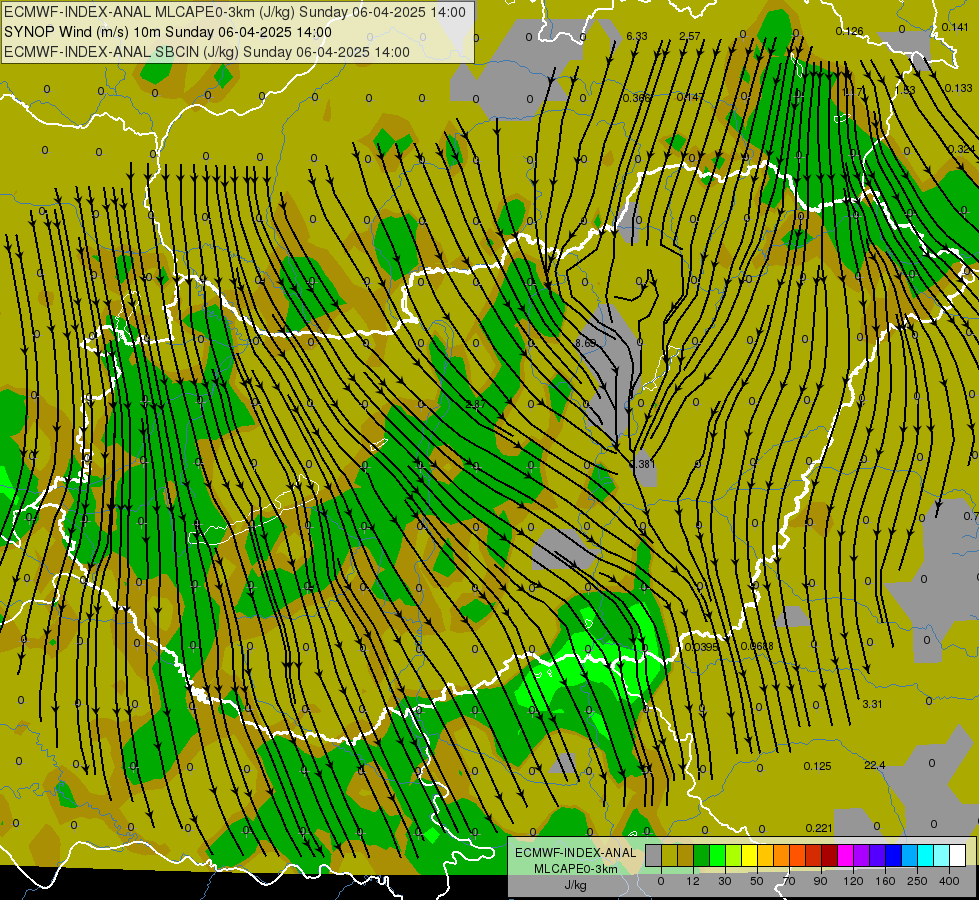Viewport: 979px width, 900px height.
Task: Click the map value 2.87
Action: 476,404
